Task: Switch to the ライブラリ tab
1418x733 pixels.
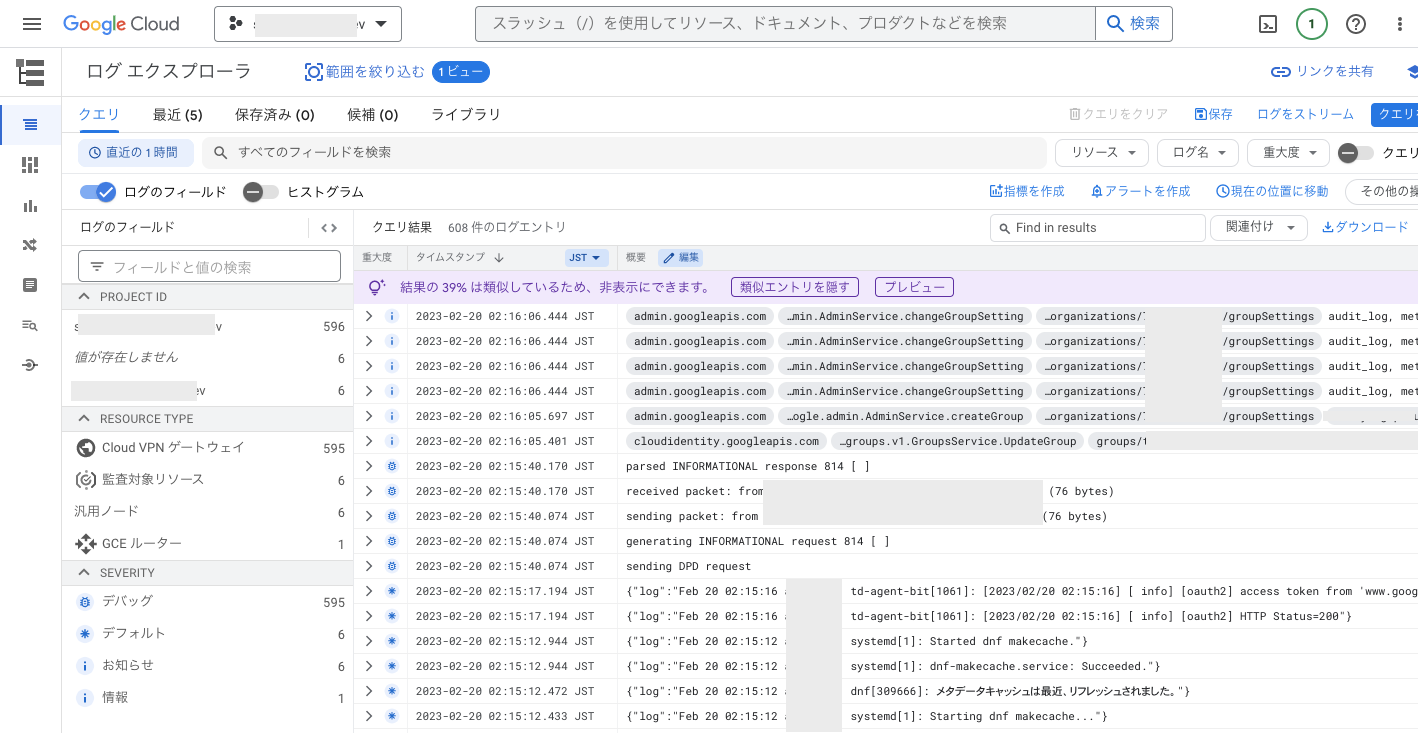Action: tap(465, 115)
